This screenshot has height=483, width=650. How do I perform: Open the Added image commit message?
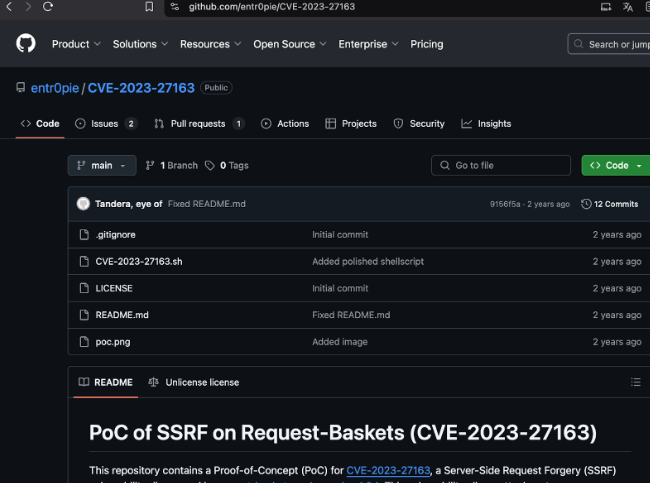point(340,342)
